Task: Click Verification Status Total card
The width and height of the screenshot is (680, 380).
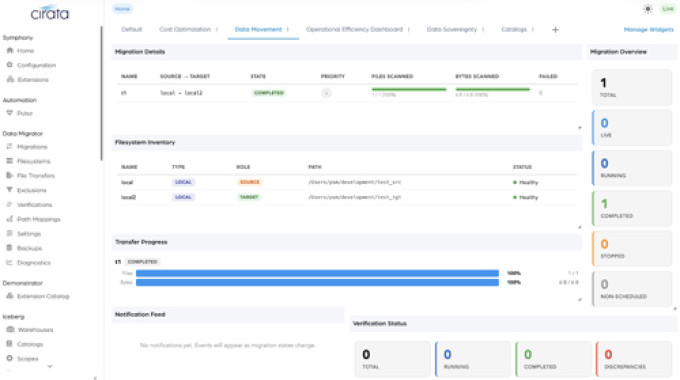Action: click(x=393, y=359)
